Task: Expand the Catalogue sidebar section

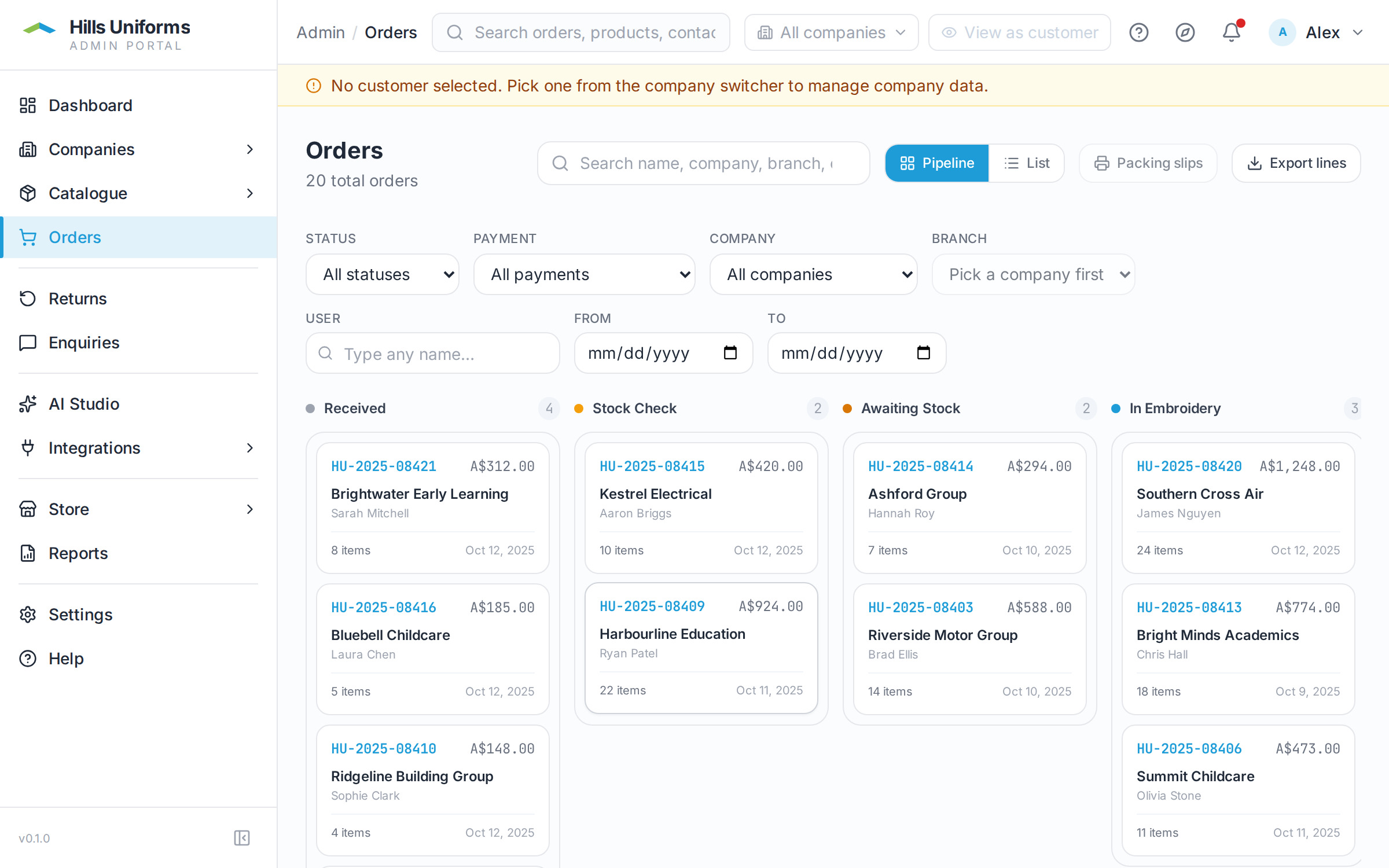Action: pos(249,193)
